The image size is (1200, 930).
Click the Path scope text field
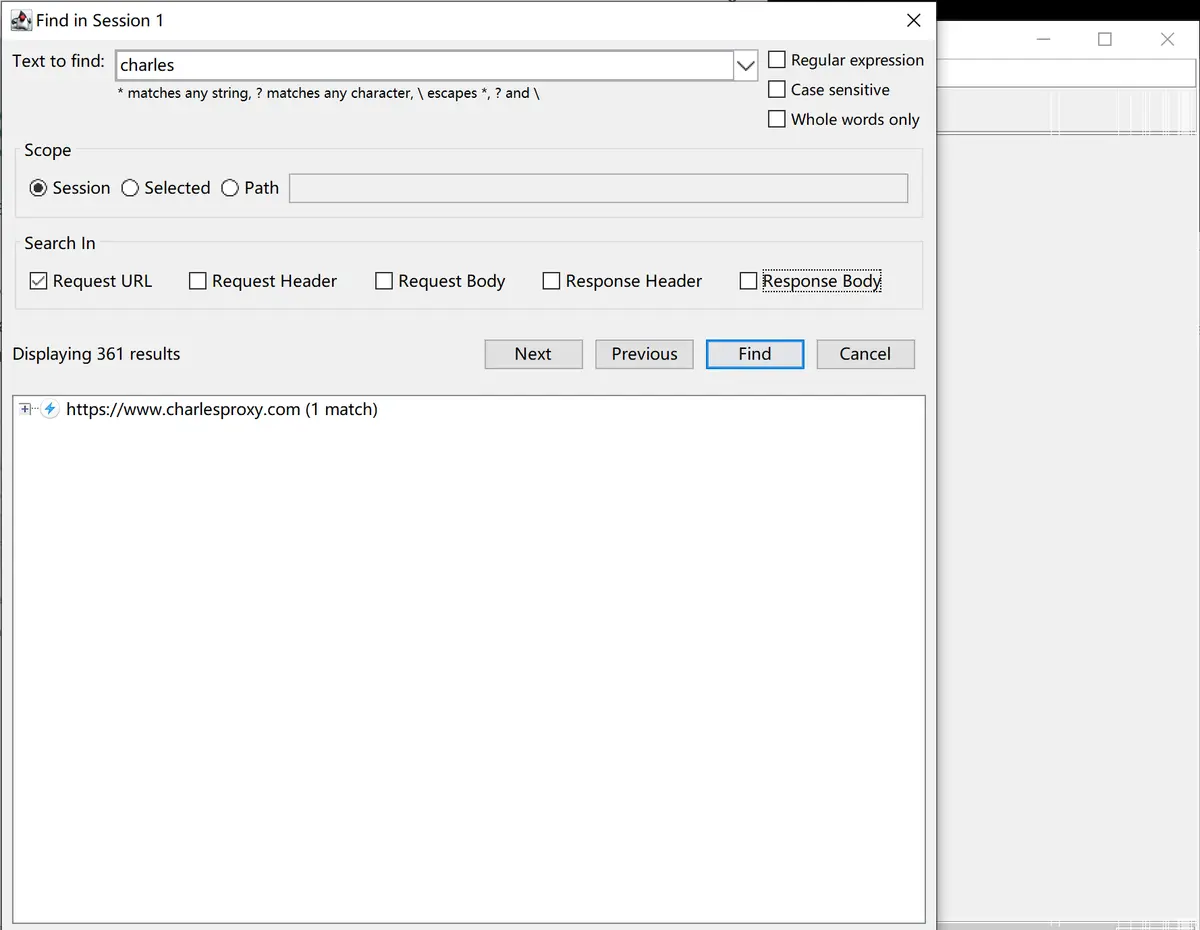tap(598, 188)
